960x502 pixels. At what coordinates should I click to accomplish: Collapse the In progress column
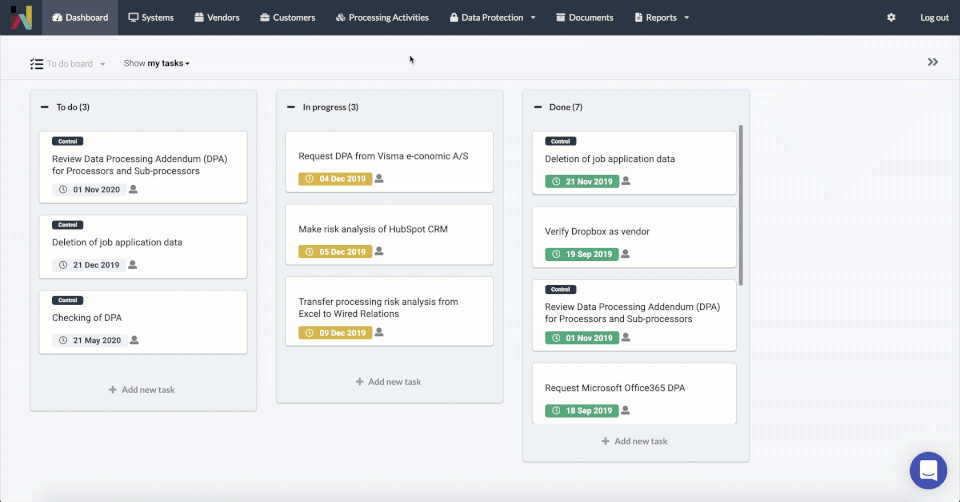(x=291, y=107)
